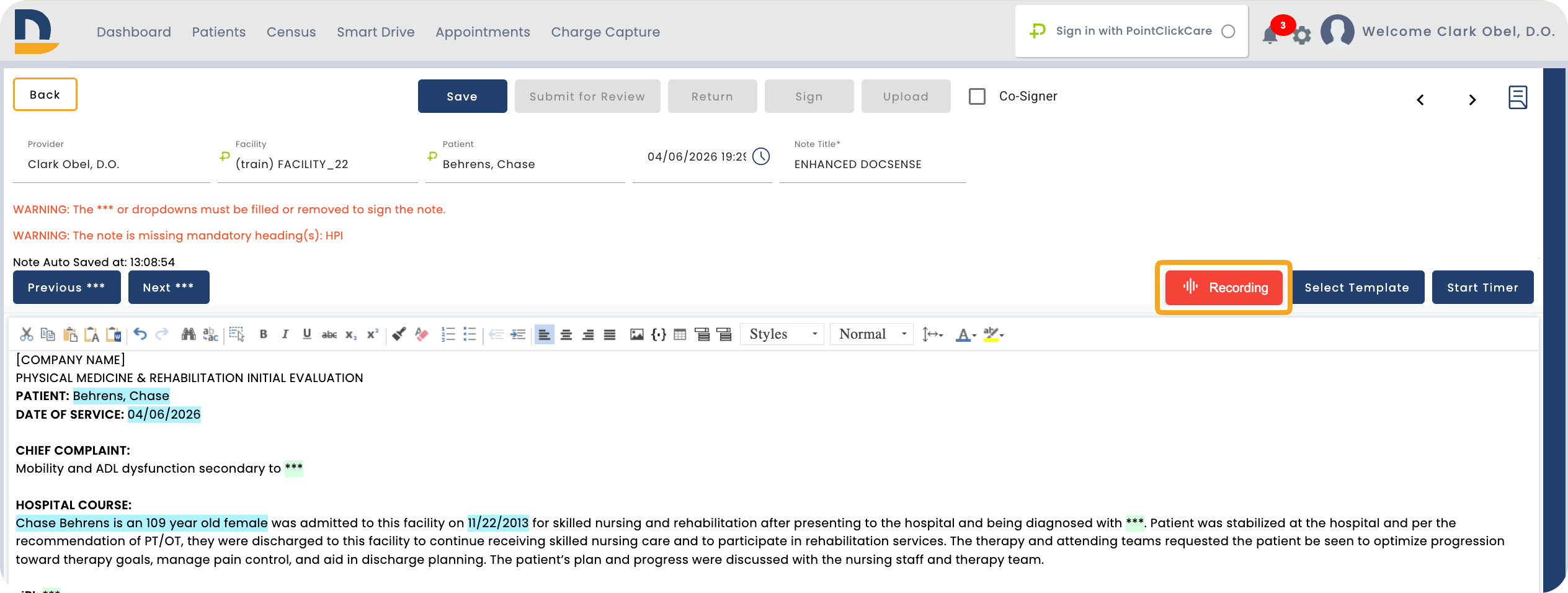Open the yellow highlight color picker
The width and height of the screenshot is (1568, 593).
pos(994,334)
